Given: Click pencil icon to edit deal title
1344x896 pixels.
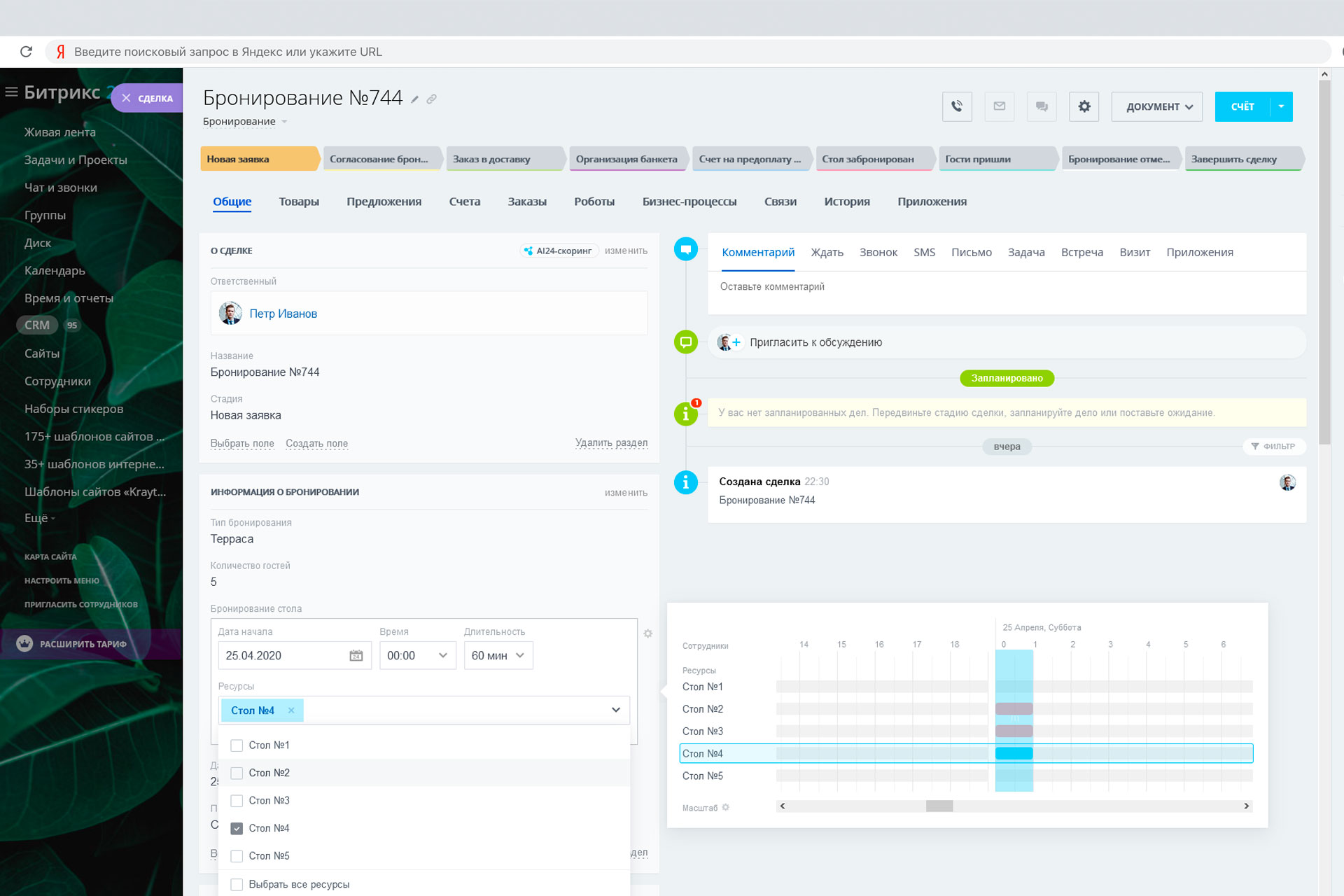Looking at the screenshot, I should (414, 99).
